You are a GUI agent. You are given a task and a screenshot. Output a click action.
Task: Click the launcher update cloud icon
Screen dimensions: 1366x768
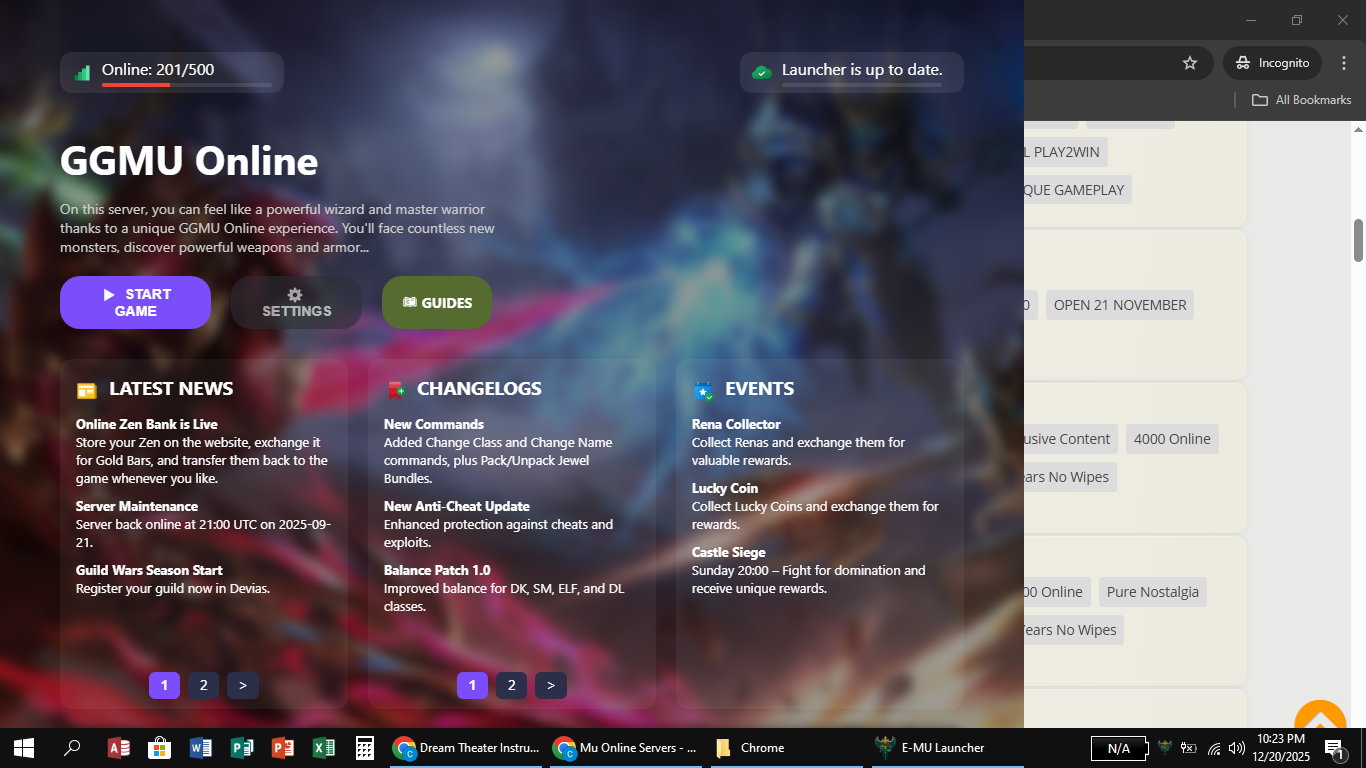pyautogui.click(x=762, y=72)
